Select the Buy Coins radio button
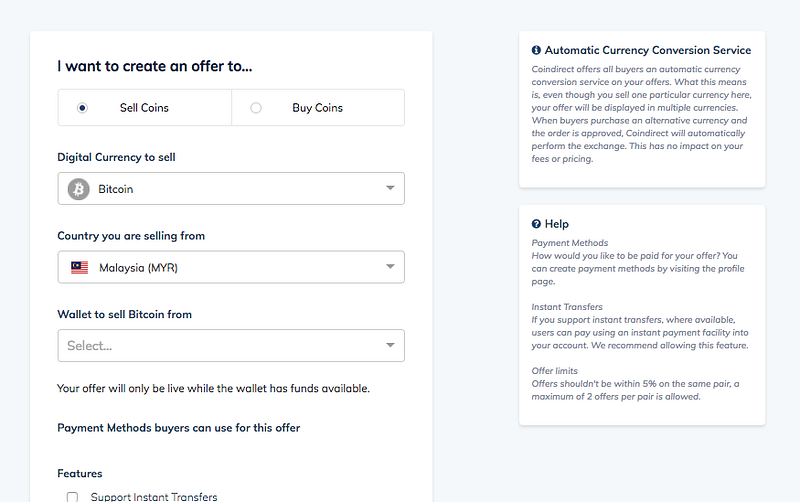Image resolution: width=800 pixels, height=502 pixels. [256, 108]
